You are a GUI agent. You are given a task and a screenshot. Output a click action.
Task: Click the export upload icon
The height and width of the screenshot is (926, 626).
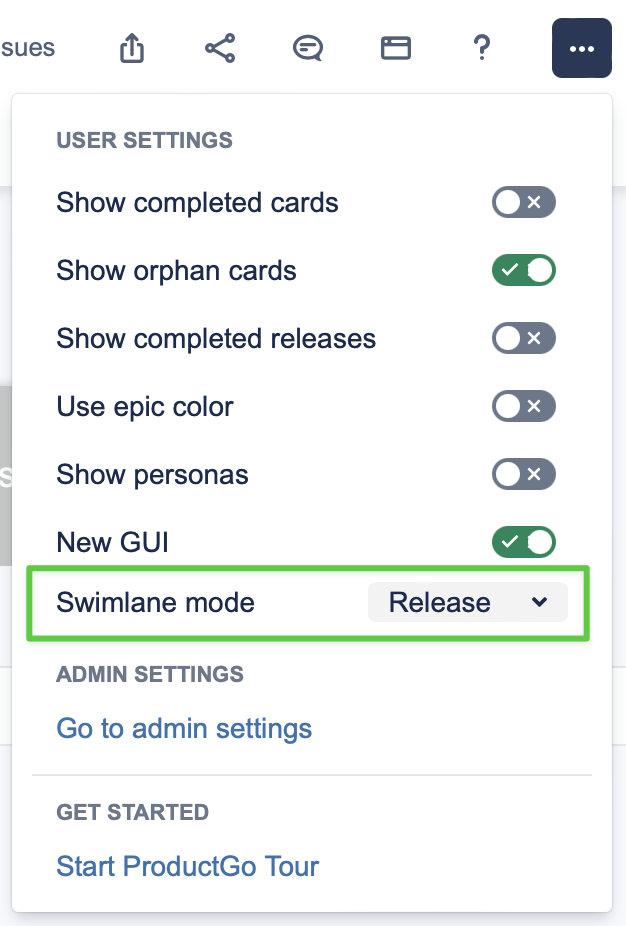(x=132, y=48)
